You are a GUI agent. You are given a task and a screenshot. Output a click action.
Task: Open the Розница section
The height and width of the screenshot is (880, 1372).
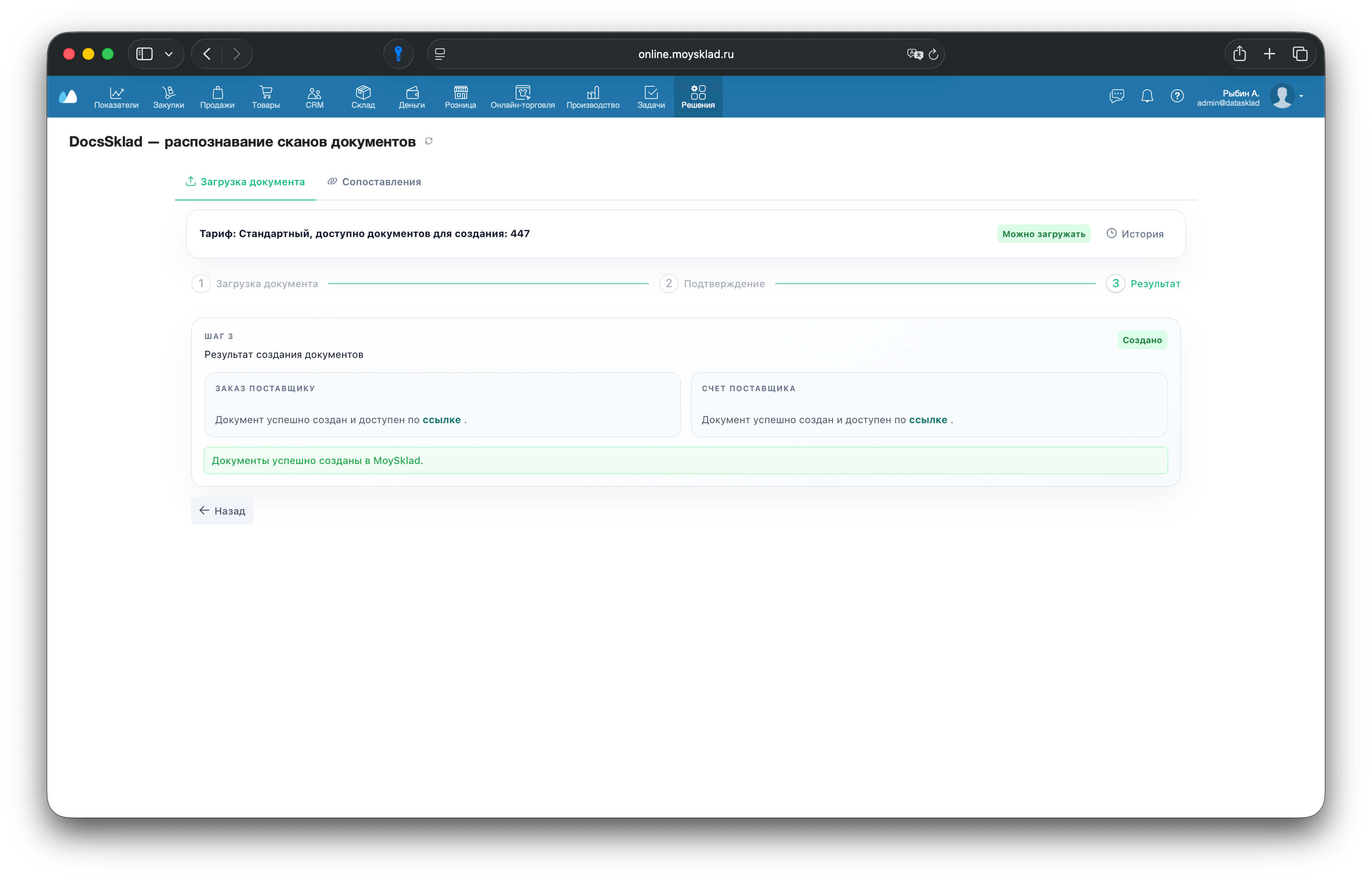tap(460, 96)
